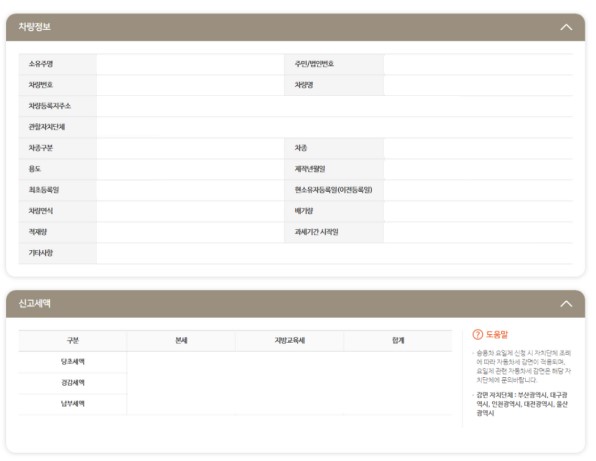The height and width of the screenshot is (461, 596).
Task: Click the 제작년월일 label
Action: pyautogui.click(x=310, y=169)
